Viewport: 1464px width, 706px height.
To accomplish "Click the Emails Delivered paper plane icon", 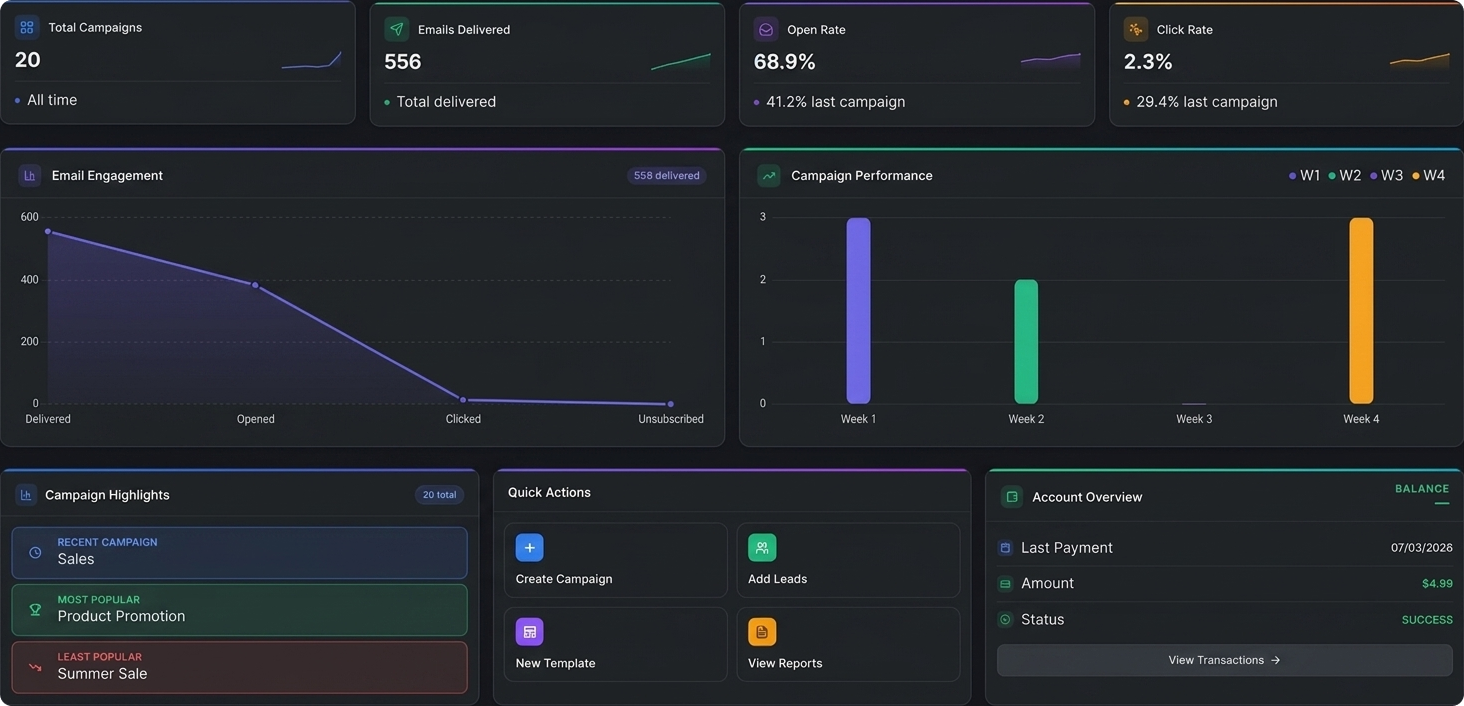I will [396, 29].
